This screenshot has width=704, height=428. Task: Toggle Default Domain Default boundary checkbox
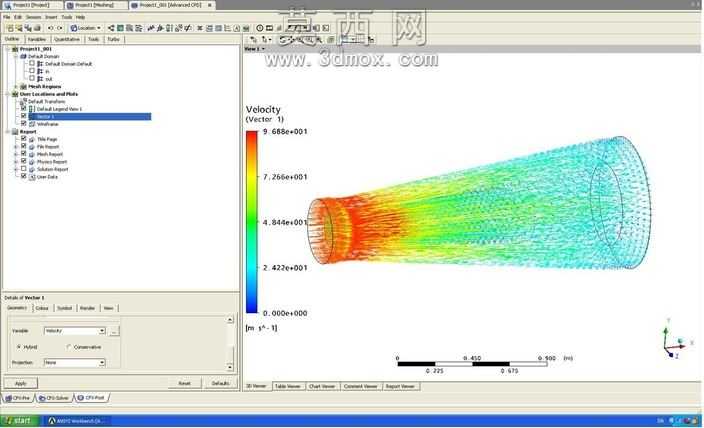32,64
